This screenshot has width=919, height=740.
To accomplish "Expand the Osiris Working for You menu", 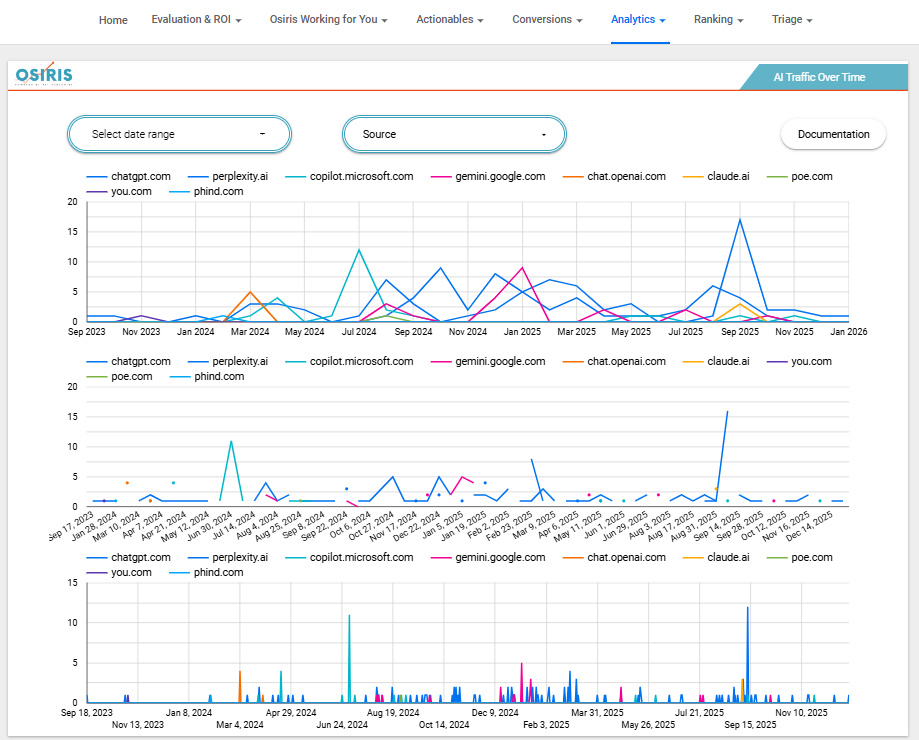I will [328, 20].
